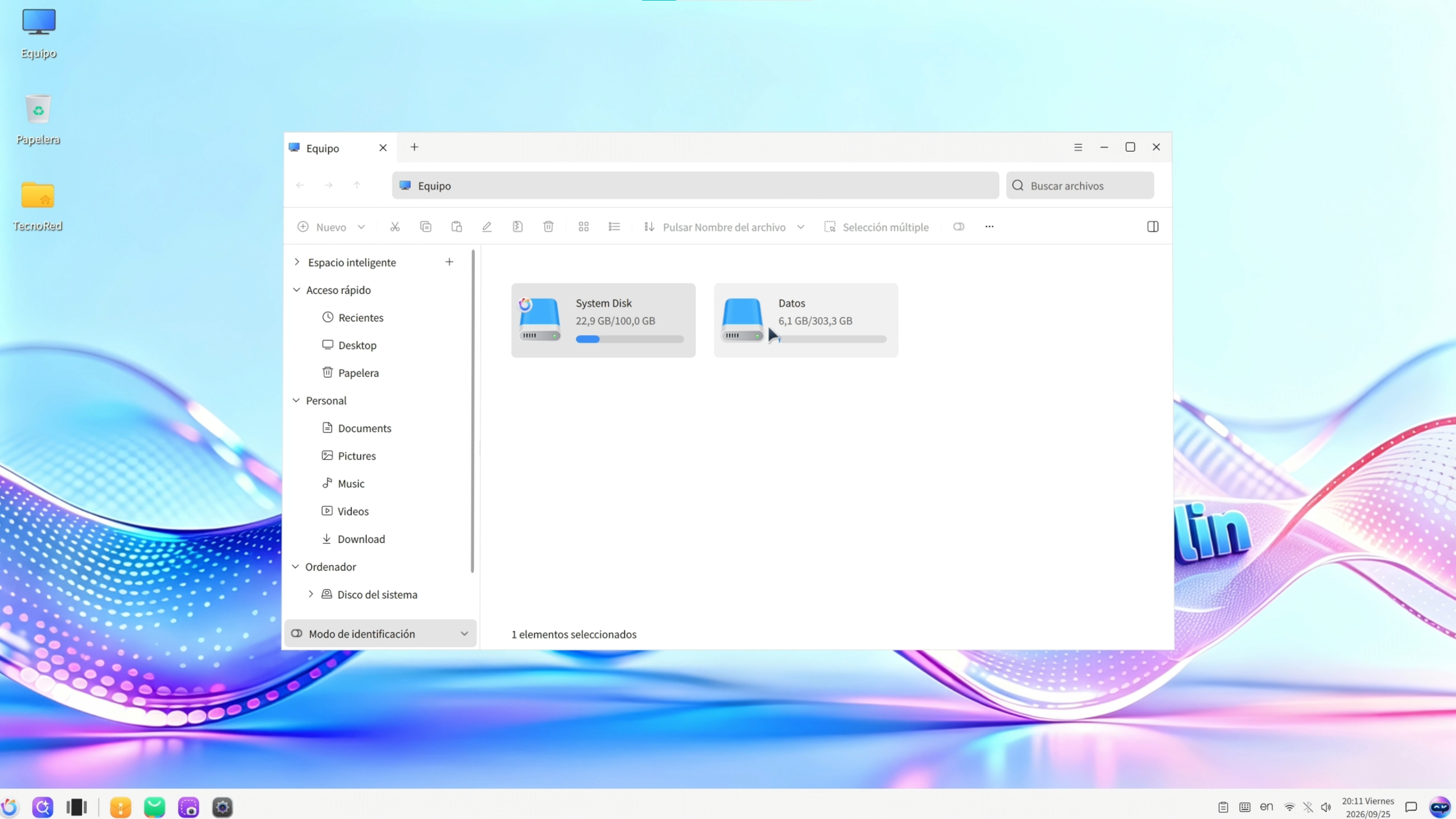Open Documents in the sidebar
1456x819 pixels.
click(x=365, y=428)
